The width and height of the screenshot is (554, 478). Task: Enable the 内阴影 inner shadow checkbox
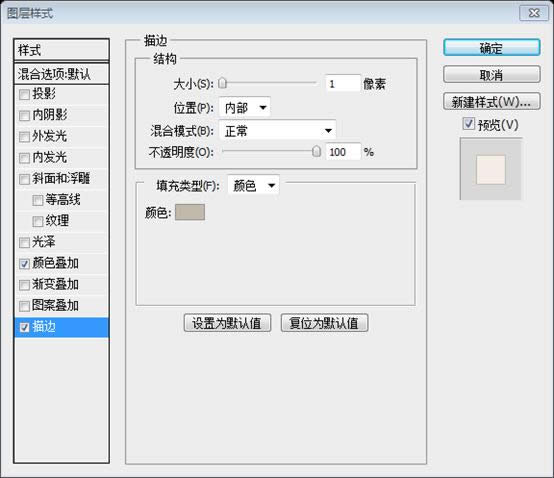click(24, 116)
